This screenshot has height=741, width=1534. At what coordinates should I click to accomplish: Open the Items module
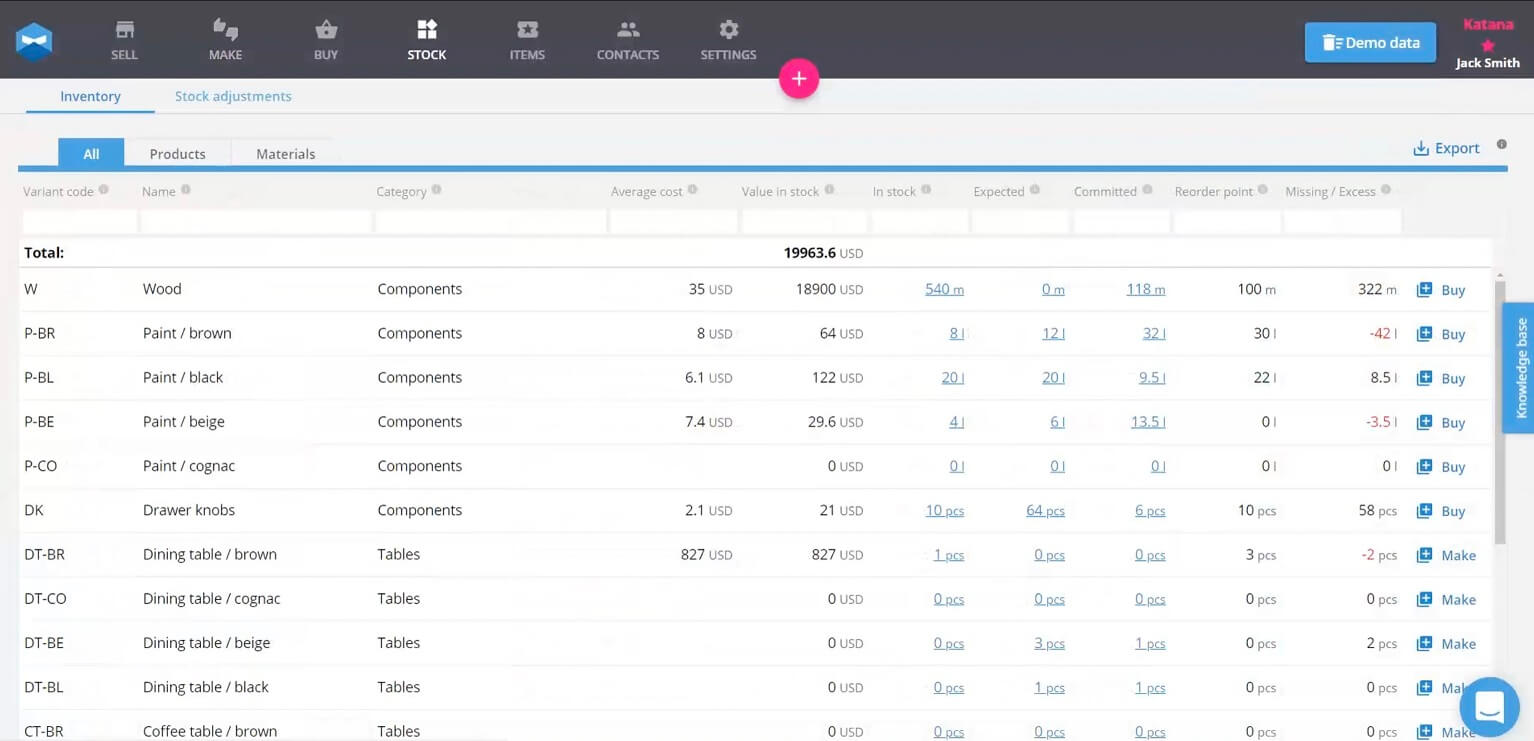click(526, 40)
